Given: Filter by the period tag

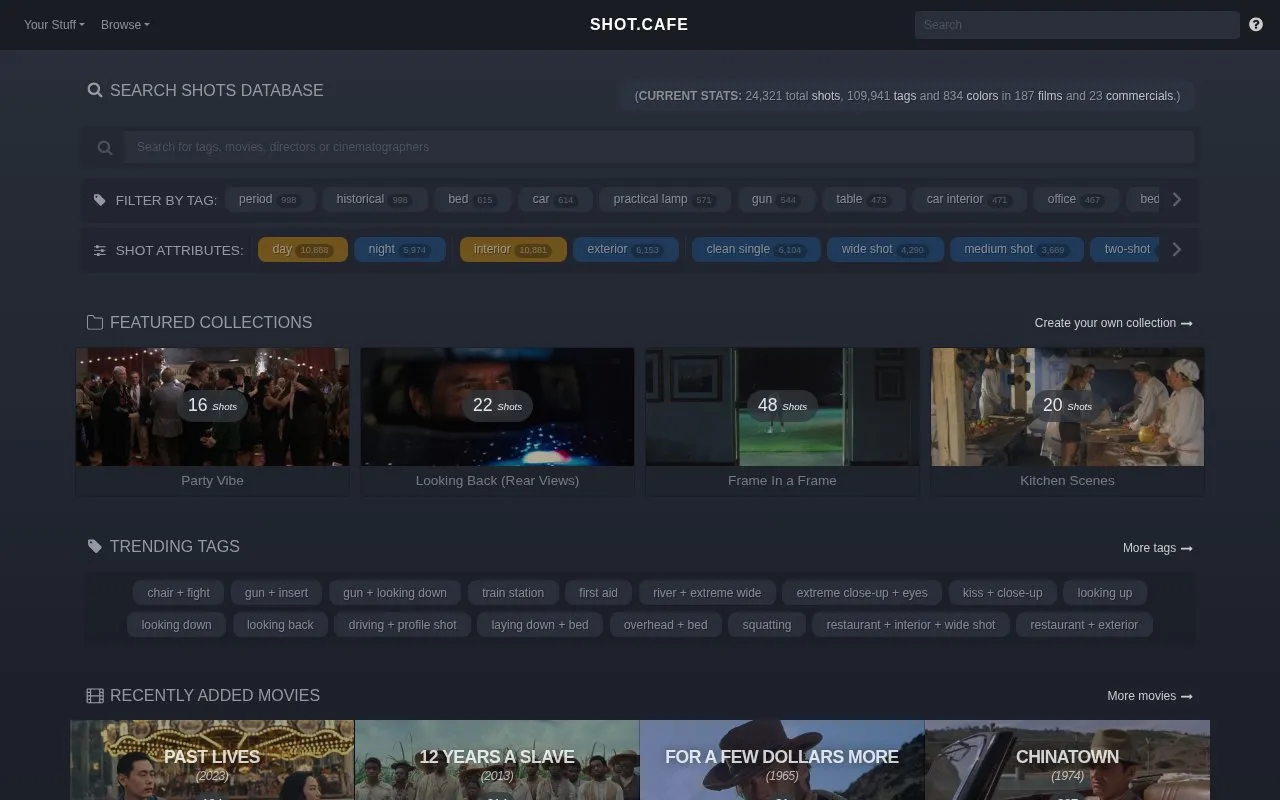Looking at the screenshot, I should [270, 199].
